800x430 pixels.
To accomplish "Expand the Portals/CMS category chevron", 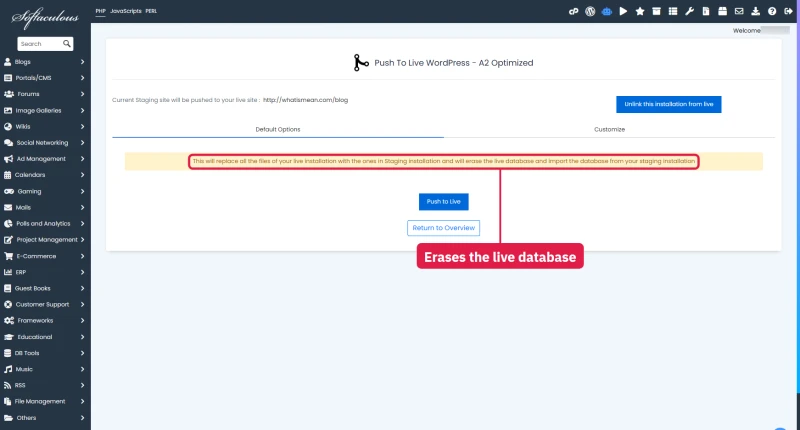I will coord(82,78).
